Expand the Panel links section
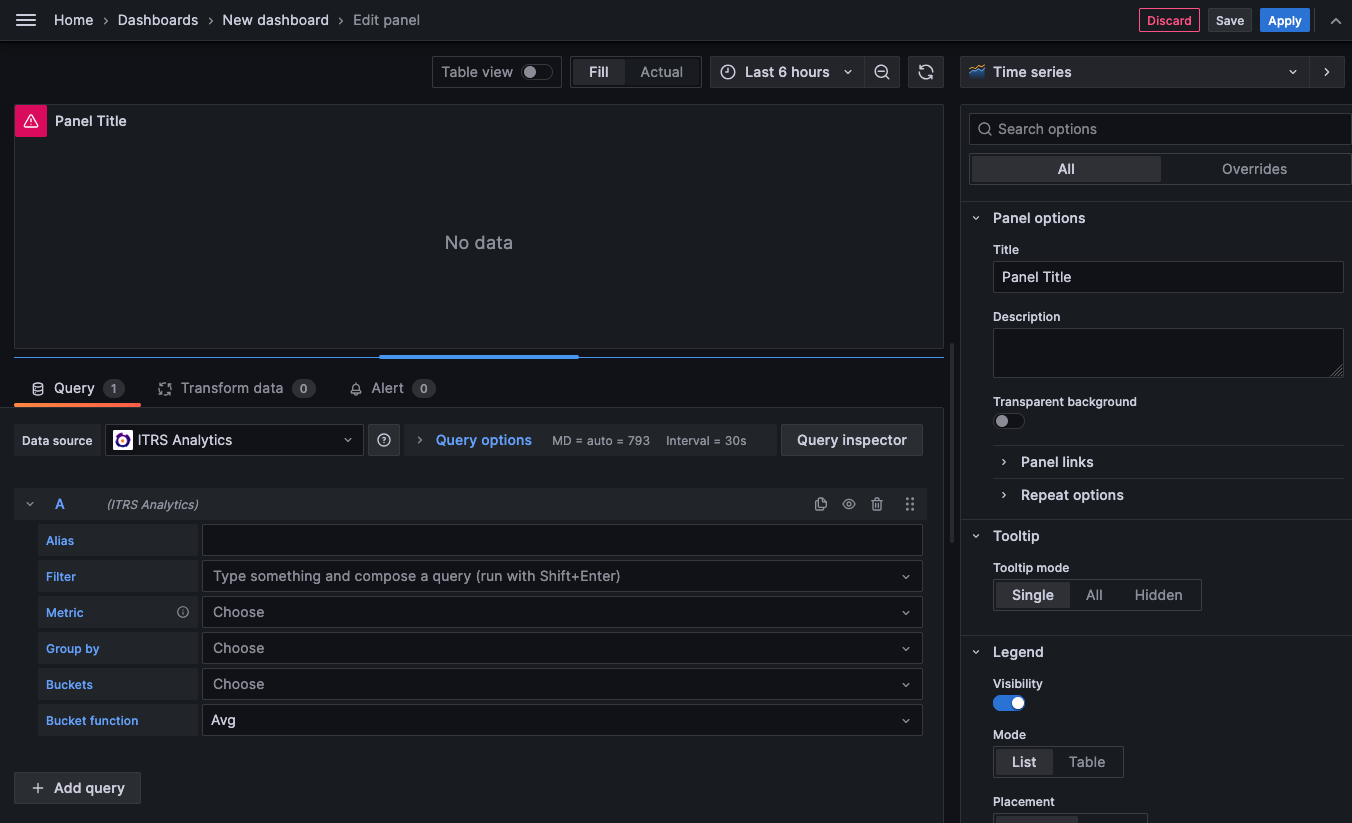The image size is (1352, 823). point(1057,462)
